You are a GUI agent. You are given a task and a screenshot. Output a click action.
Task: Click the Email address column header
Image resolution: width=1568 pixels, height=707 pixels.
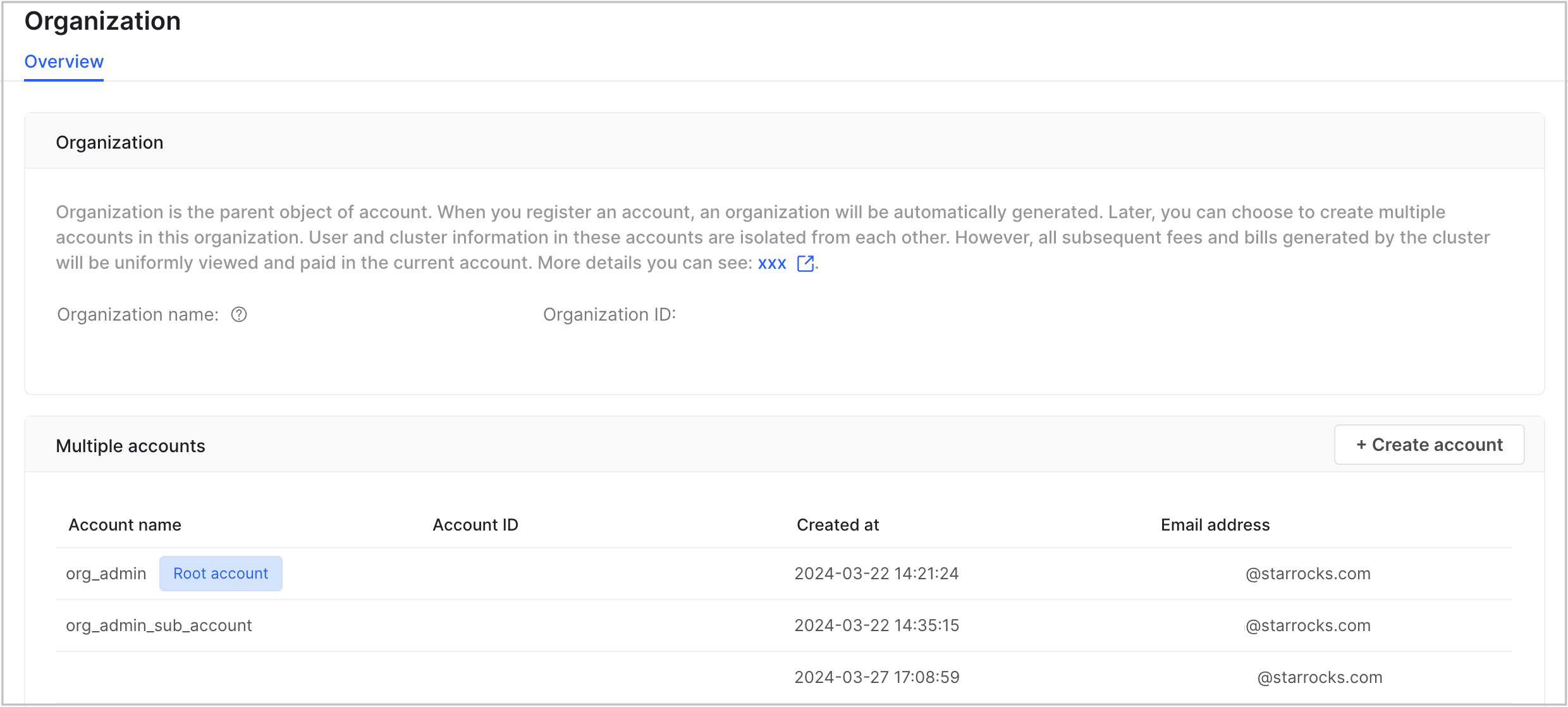pyautogui.click(x=1215, y=525)
